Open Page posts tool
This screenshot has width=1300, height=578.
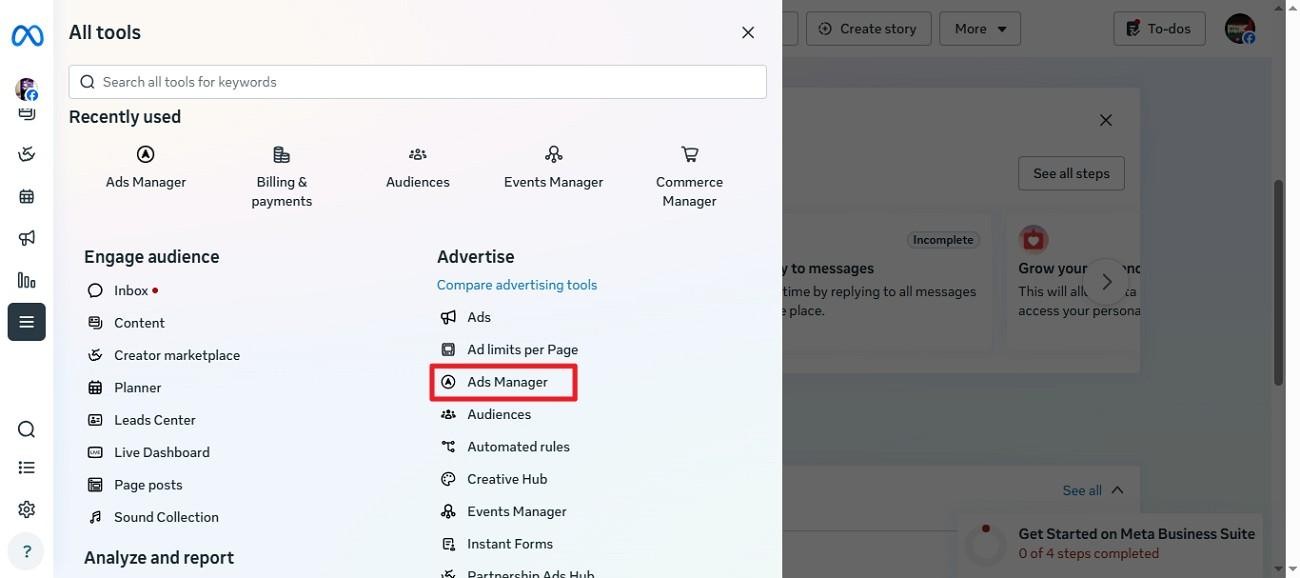click(x=148, y=485)
